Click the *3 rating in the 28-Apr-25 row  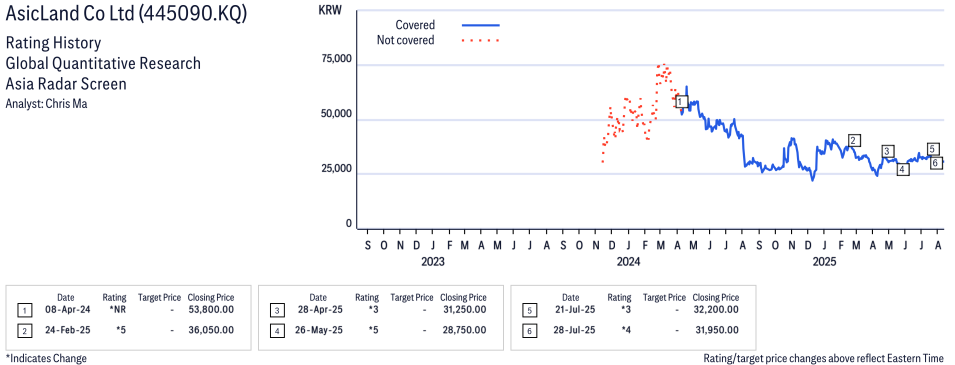click(x=373, y=310)
